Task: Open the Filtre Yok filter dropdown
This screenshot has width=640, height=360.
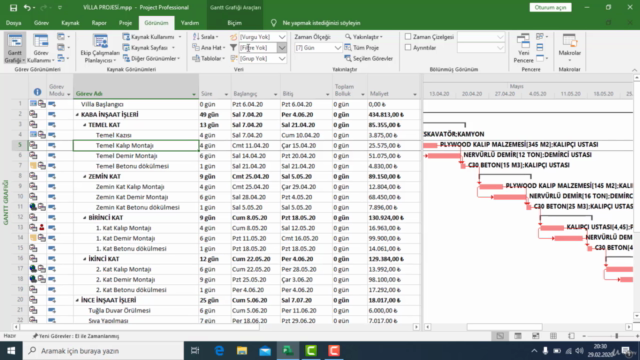Action: 282,48
